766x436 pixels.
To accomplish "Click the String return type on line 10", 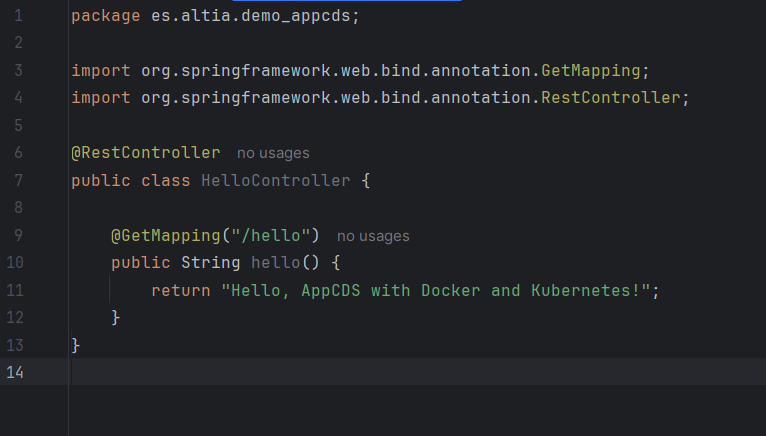I will click(210, 263).
